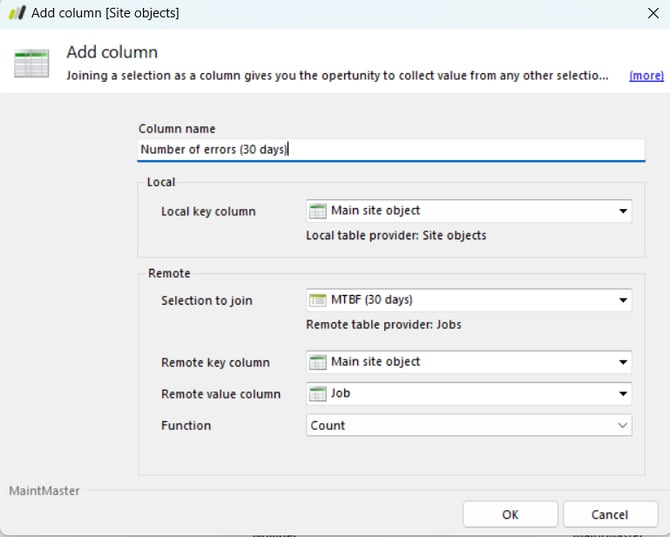Expand the Function dropdown chevron
The height and width of the screenshot is (537, 670).
point(623,426)
